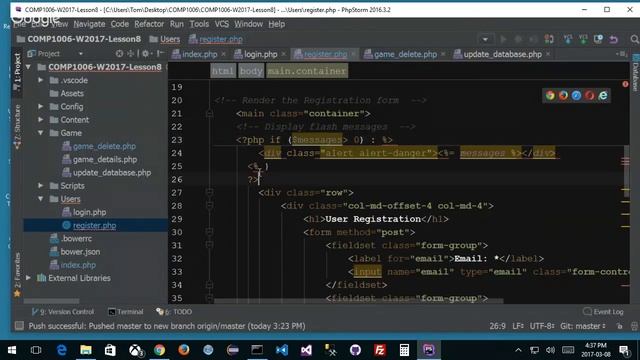640x360 pixels.
Task: Click the Run button in toolbar
Action: pos(503,39)
